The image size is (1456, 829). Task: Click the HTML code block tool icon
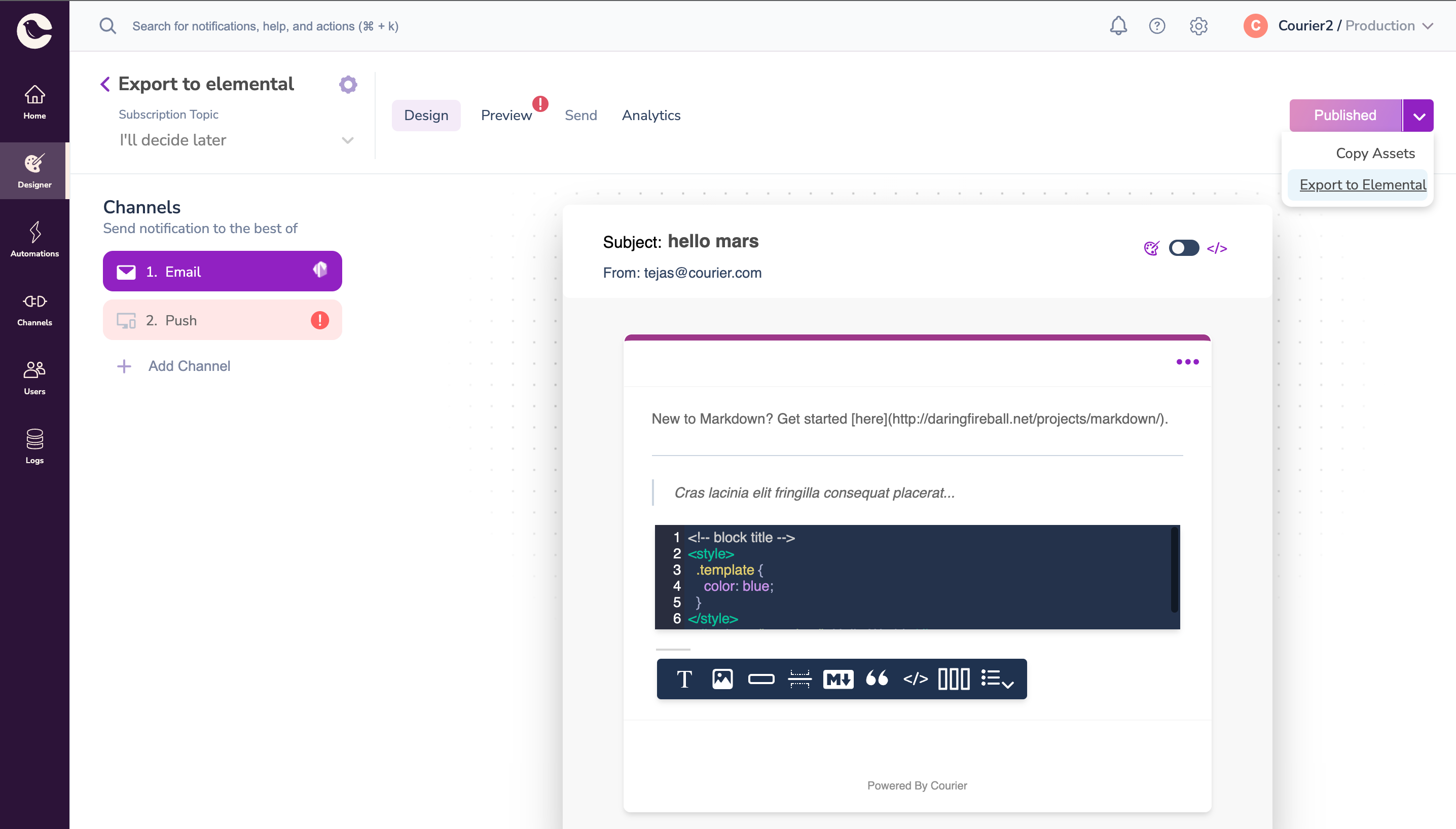click(915, 678)
